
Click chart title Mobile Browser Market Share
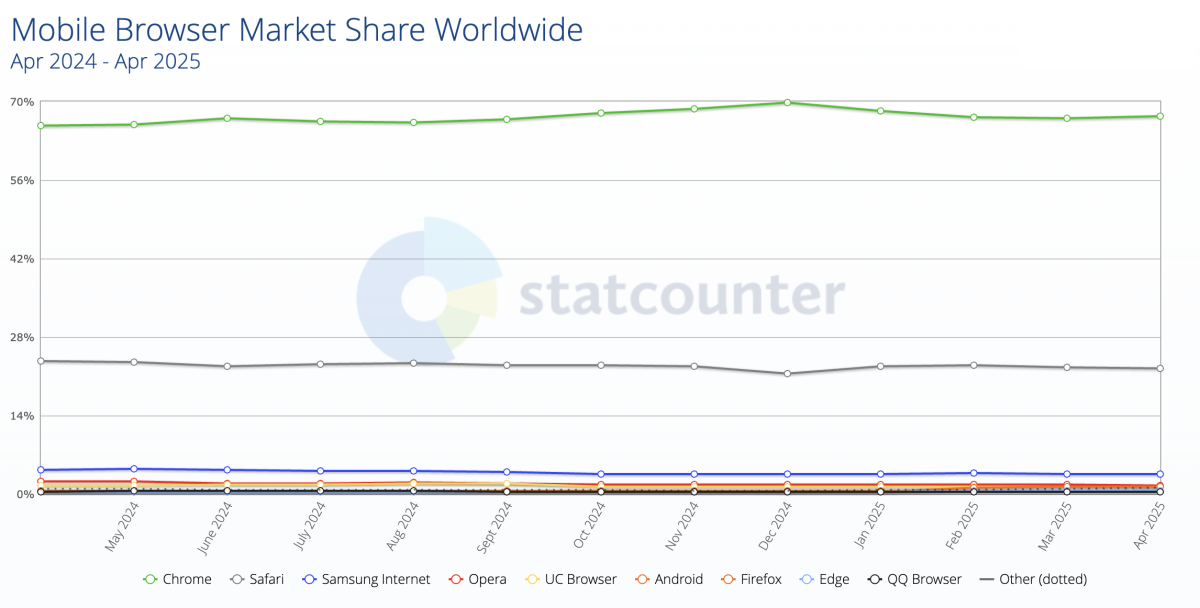(296, 30)
